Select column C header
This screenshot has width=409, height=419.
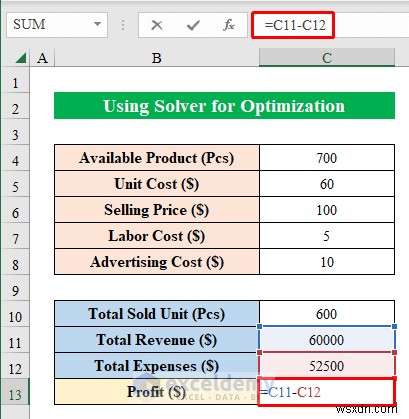[327, 58]
